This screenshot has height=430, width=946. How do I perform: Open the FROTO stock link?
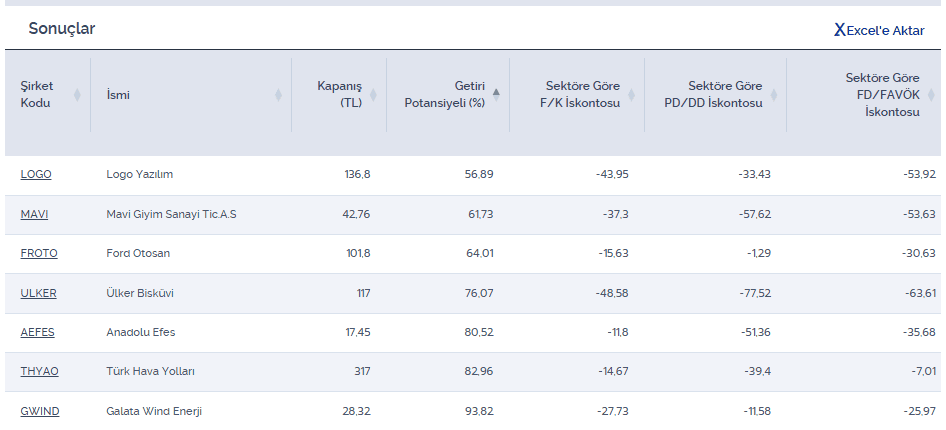click(x=39, y=253)
